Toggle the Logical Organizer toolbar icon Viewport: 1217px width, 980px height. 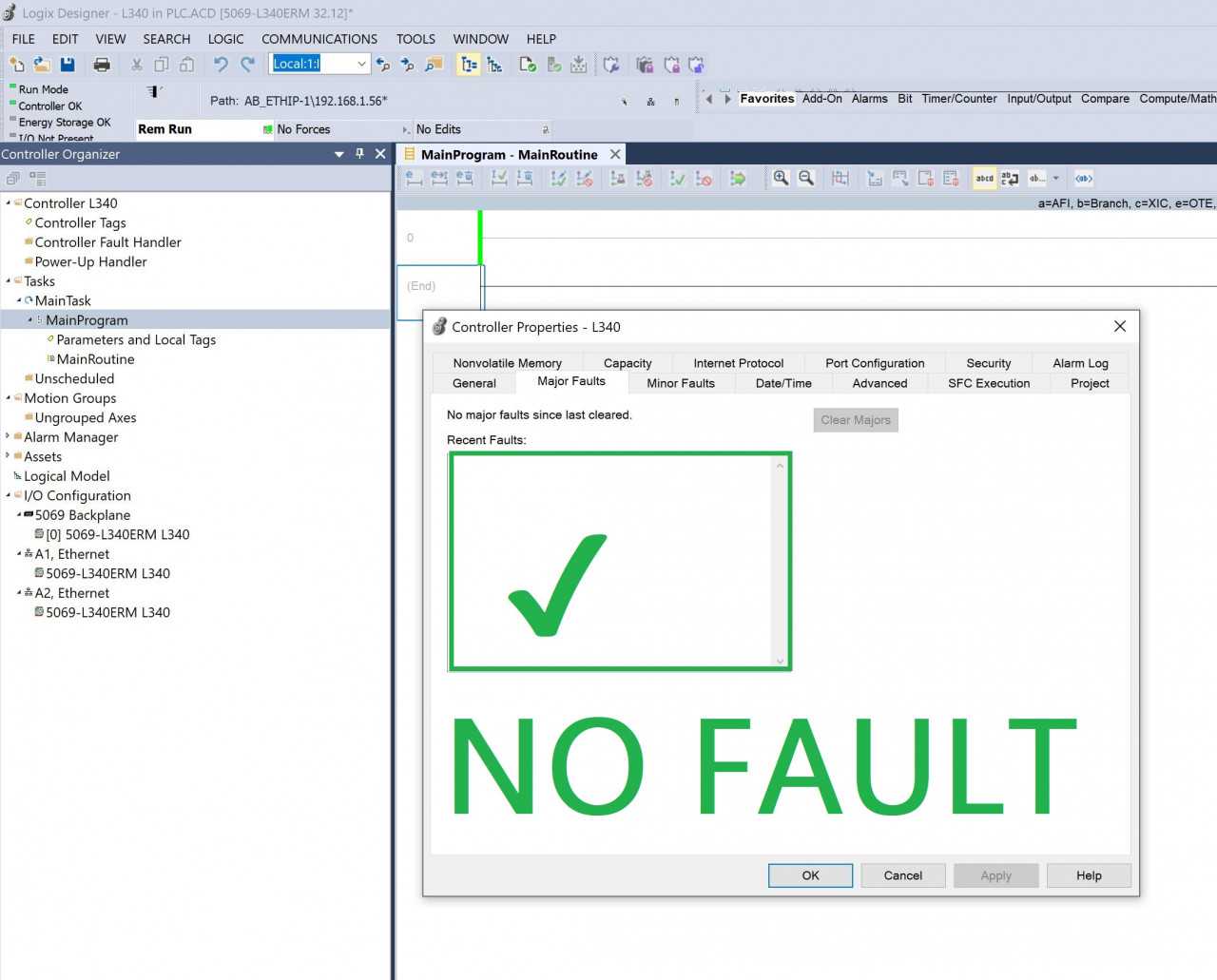494,65
